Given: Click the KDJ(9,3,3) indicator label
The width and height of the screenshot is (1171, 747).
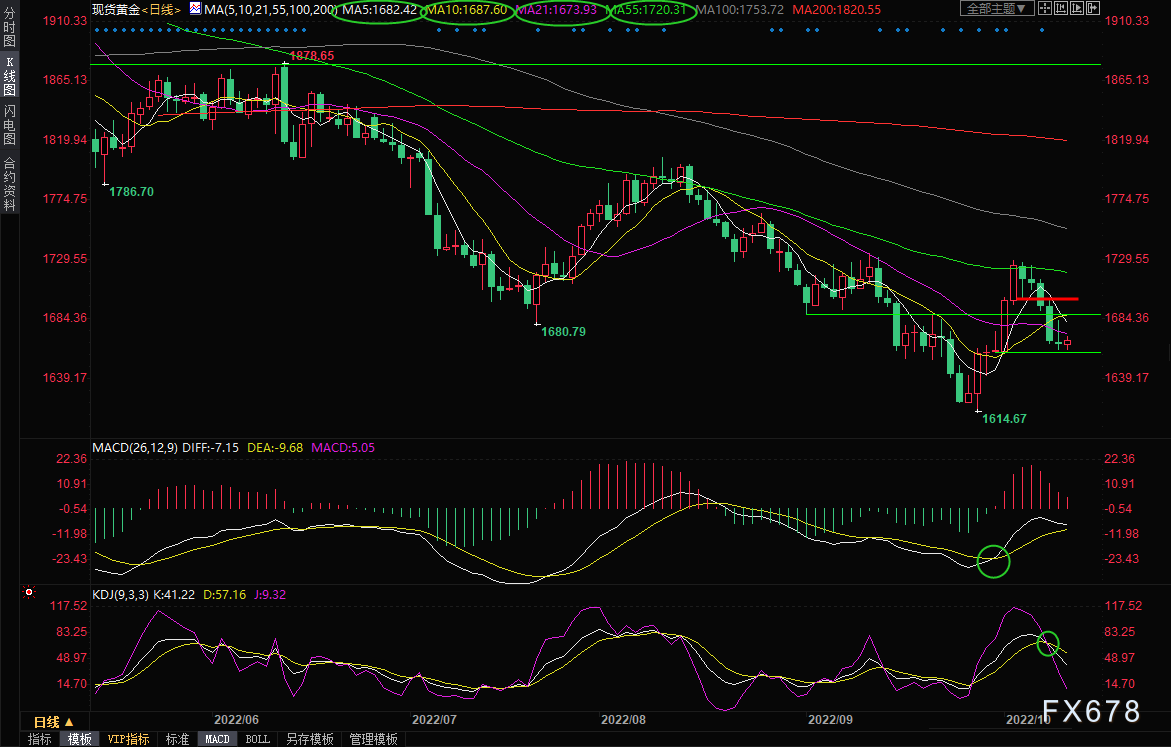Looking at the screenshot, I should (120, 595).
